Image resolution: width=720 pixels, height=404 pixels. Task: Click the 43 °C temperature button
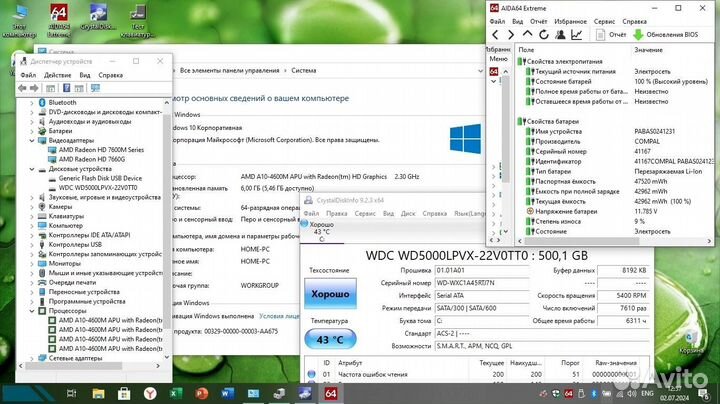330,340
